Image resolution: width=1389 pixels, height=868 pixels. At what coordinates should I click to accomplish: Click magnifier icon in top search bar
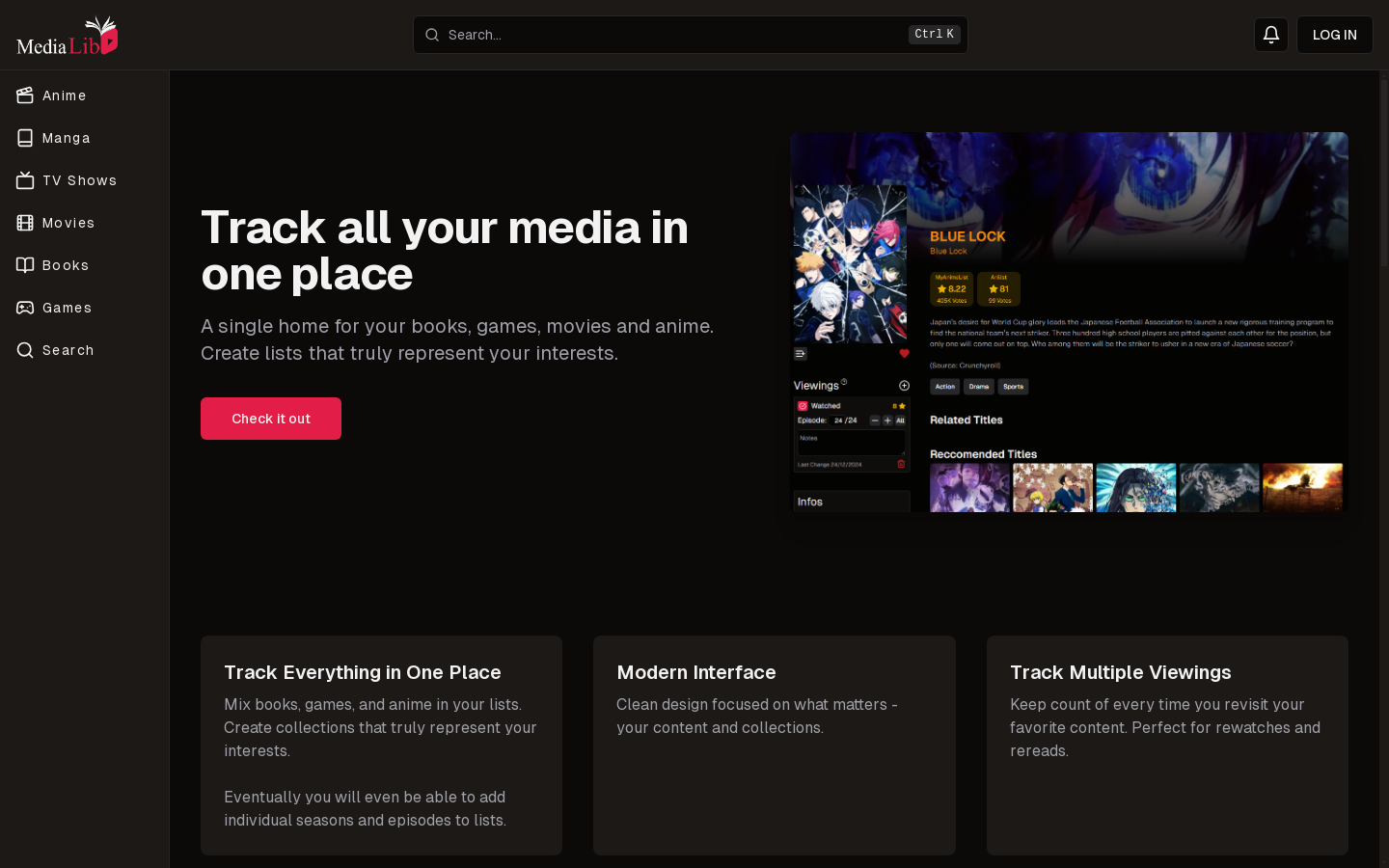tap(432, 35)
